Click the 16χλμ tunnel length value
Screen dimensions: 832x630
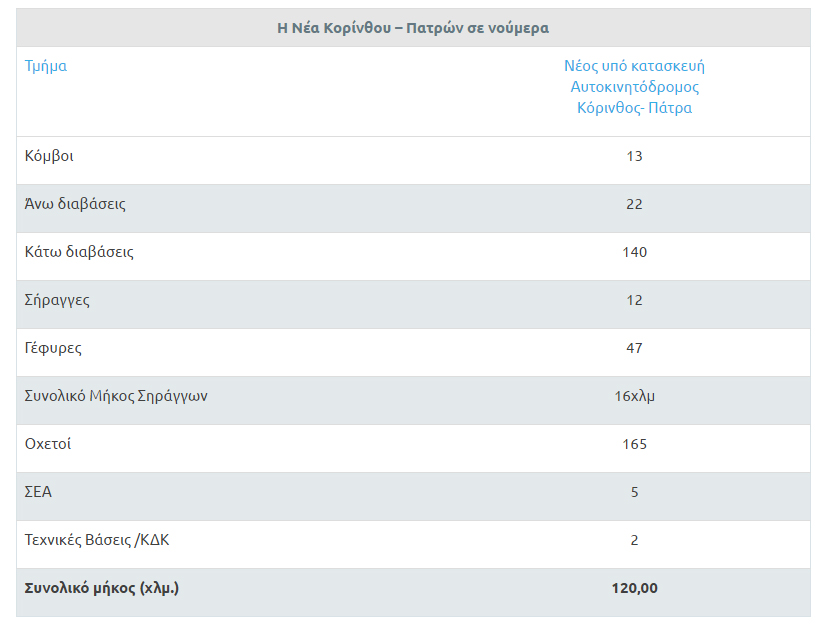(634, 396)
